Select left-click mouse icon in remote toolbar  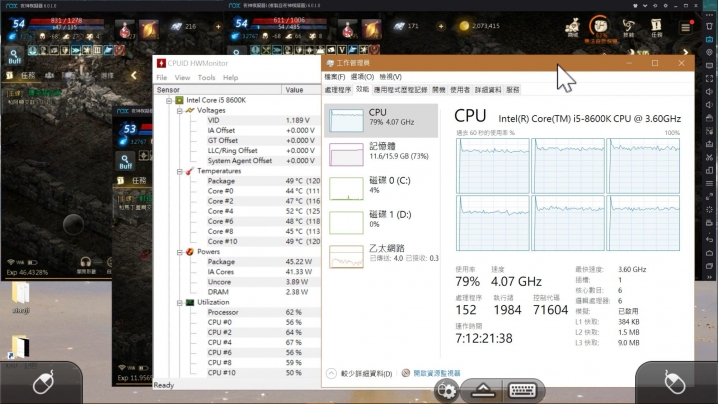pos(44,382)
